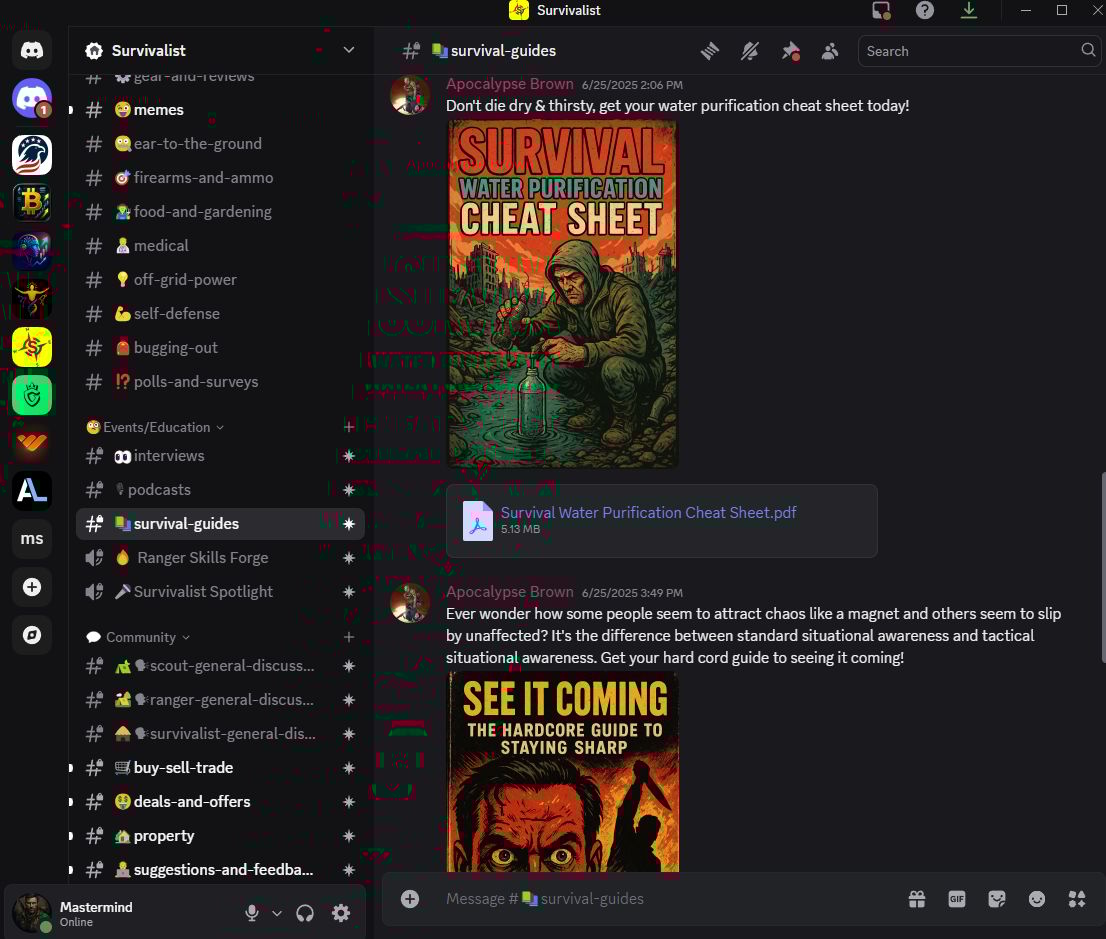Collapse the Community category
The height and width of the screenshot is (939, 1106).
coord(138,637)
